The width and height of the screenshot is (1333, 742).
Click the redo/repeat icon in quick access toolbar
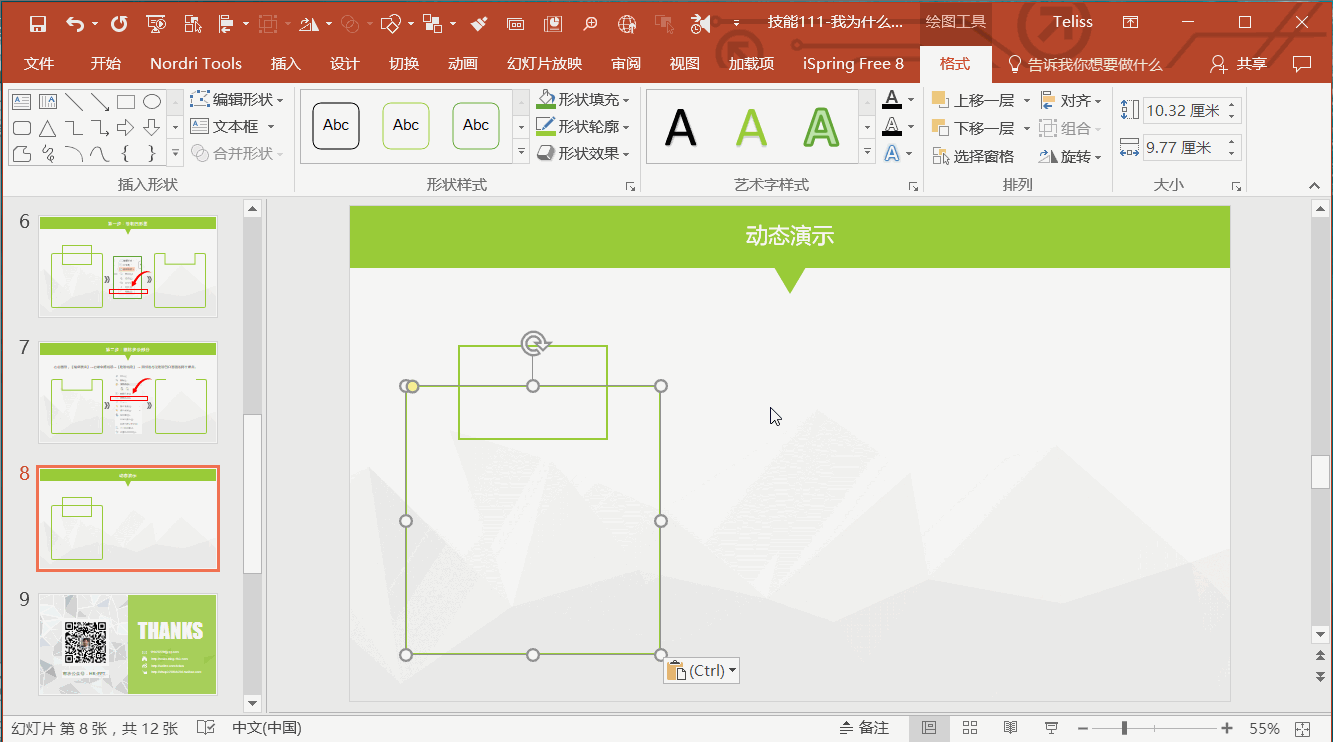pos(119,23)
